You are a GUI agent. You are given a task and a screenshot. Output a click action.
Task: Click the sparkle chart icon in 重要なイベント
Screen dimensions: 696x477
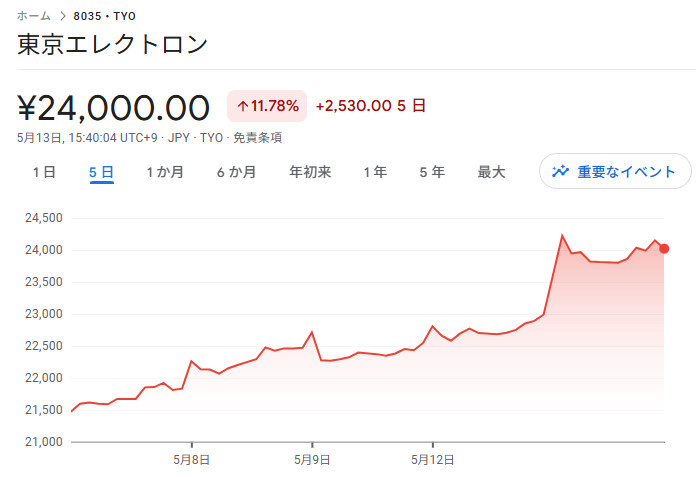560,171
